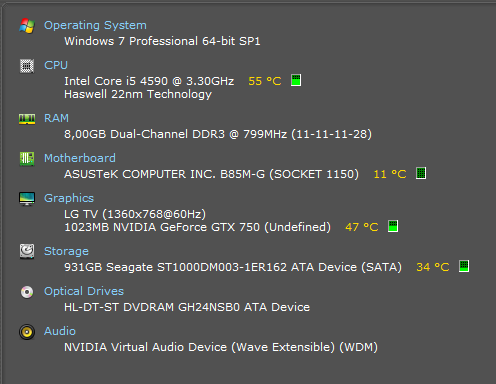Click the storage temperature status indicator
This screenshot has width=496, height=384.
464,266
